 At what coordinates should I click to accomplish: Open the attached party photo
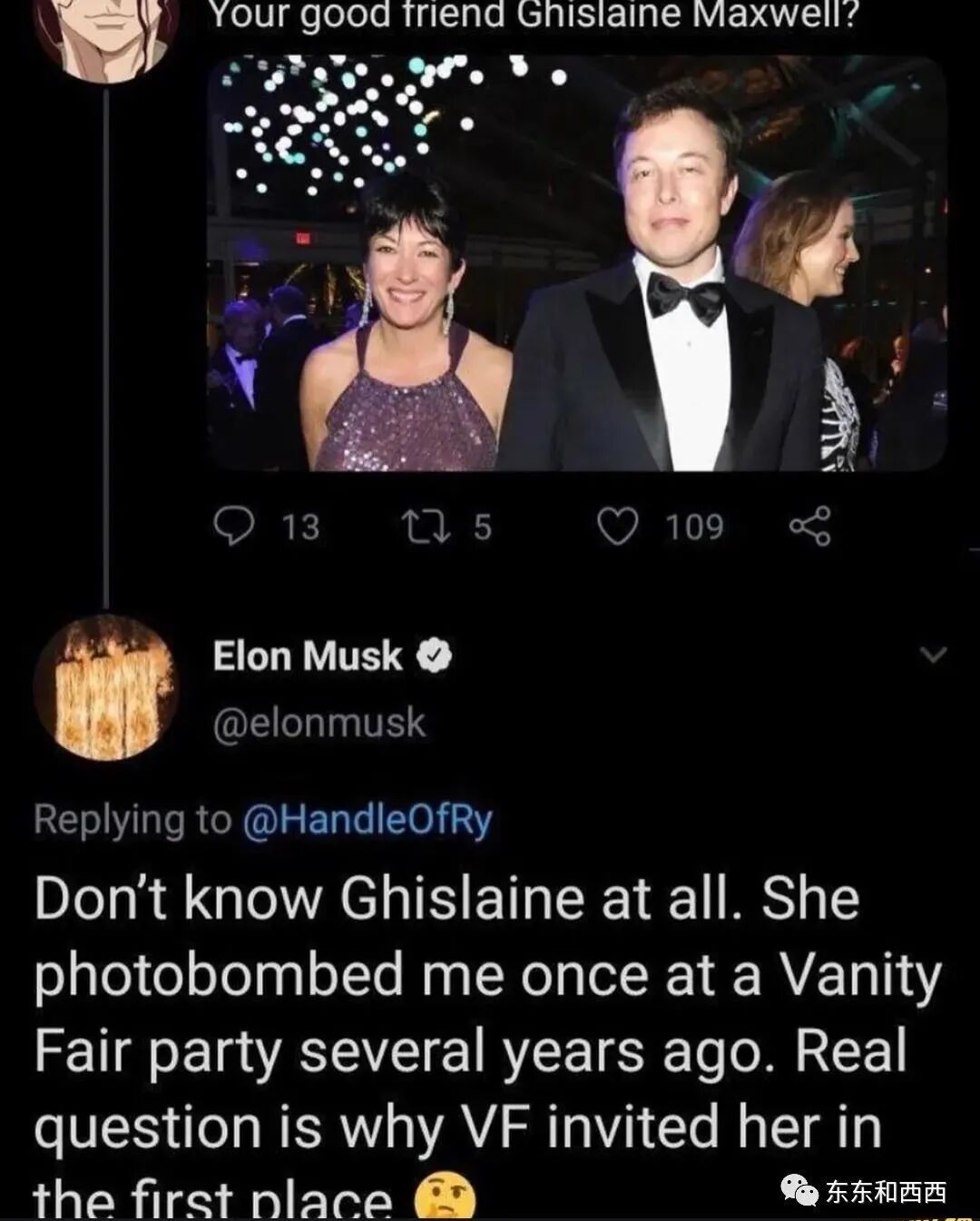pos(577,263)
